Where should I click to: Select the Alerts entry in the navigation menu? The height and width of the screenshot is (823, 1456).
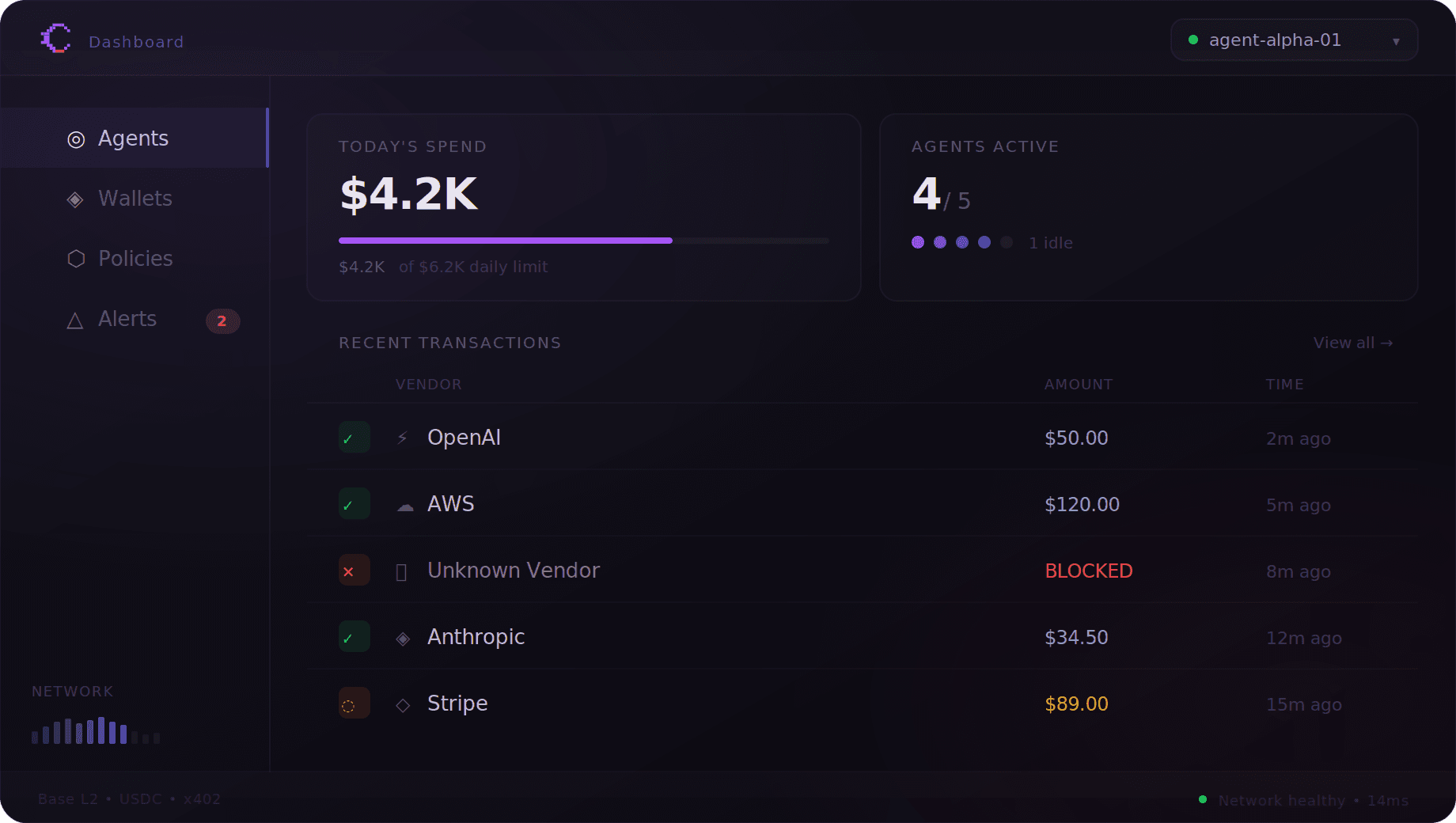point(127,319)
